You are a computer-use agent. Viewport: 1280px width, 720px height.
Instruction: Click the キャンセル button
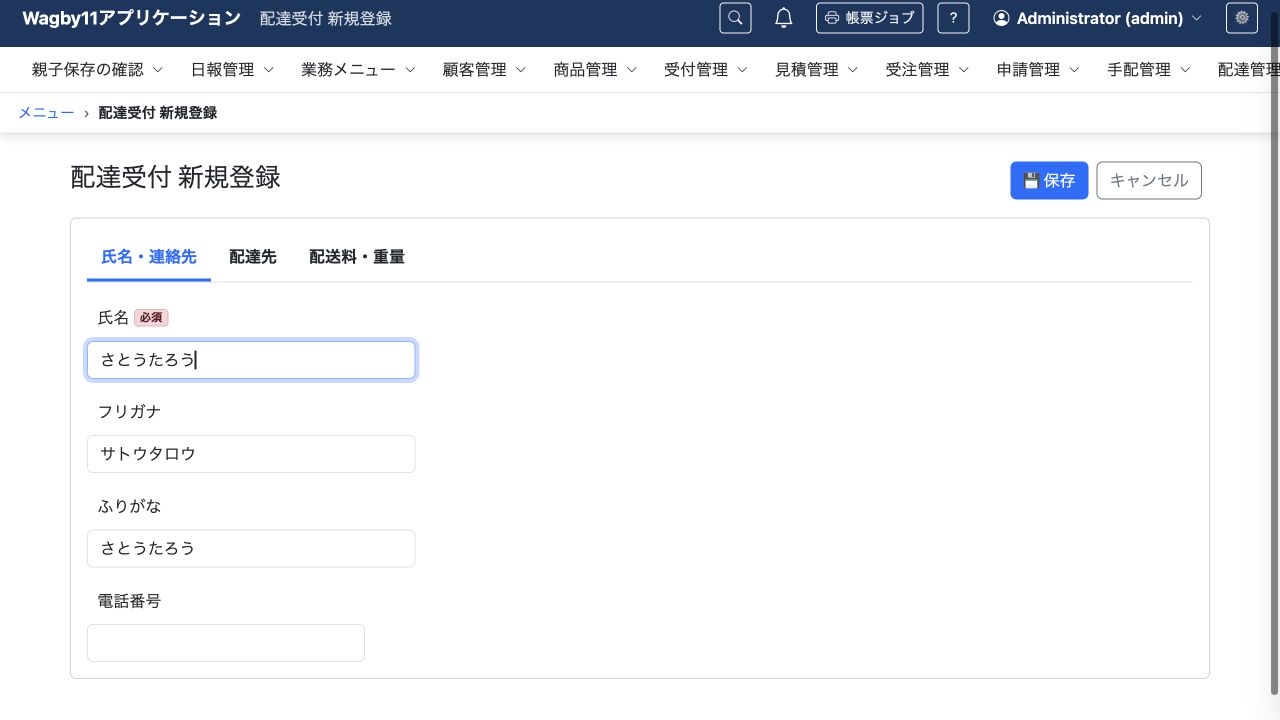pyautogui.click(x=1149, y=181)
